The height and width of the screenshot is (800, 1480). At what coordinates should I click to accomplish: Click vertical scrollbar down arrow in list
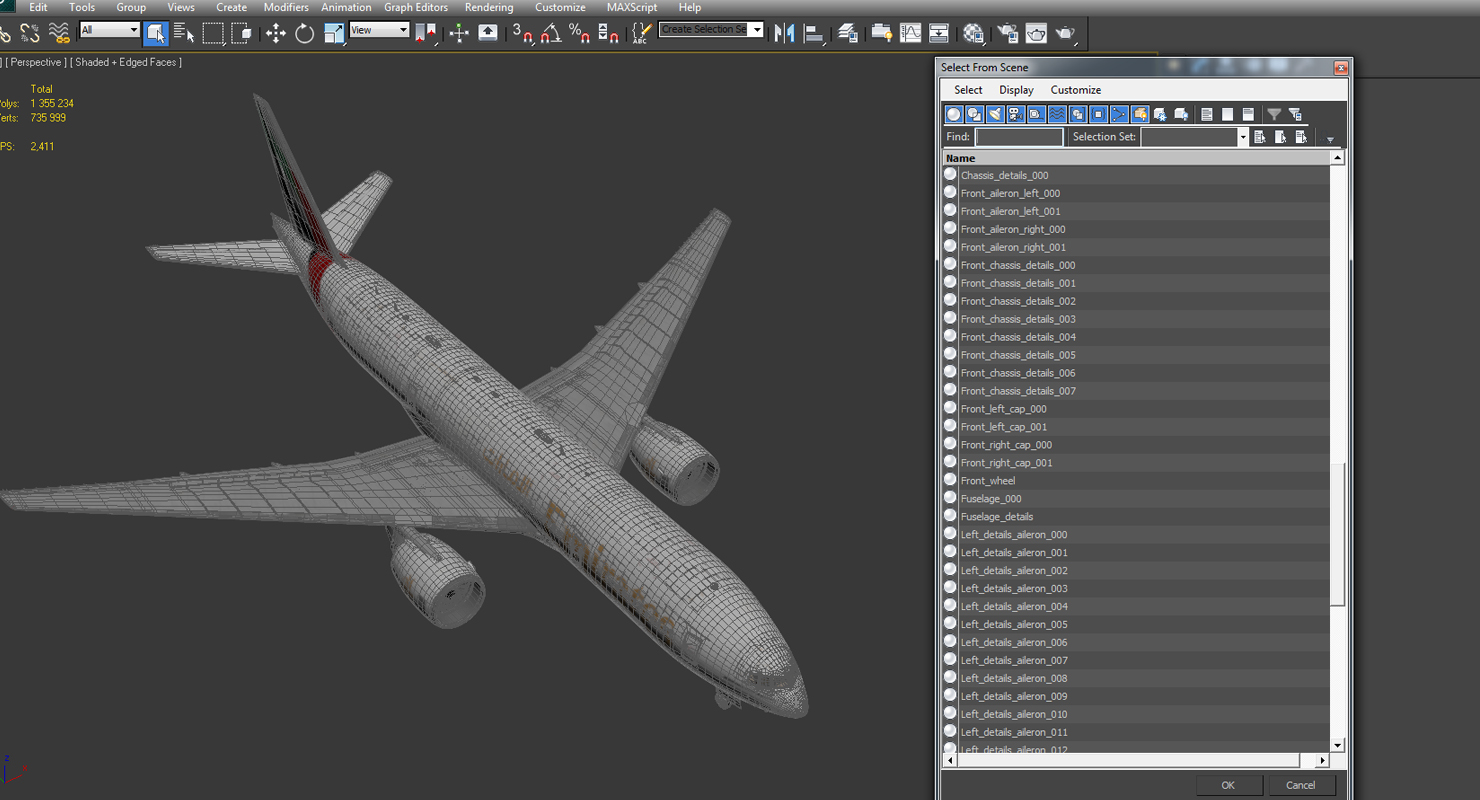click(1338, 745)
